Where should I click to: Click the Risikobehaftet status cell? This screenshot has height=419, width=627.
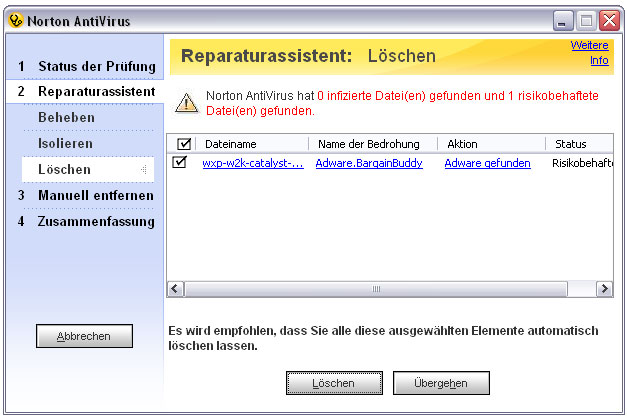pyautogui.click(x=582, y=163)
